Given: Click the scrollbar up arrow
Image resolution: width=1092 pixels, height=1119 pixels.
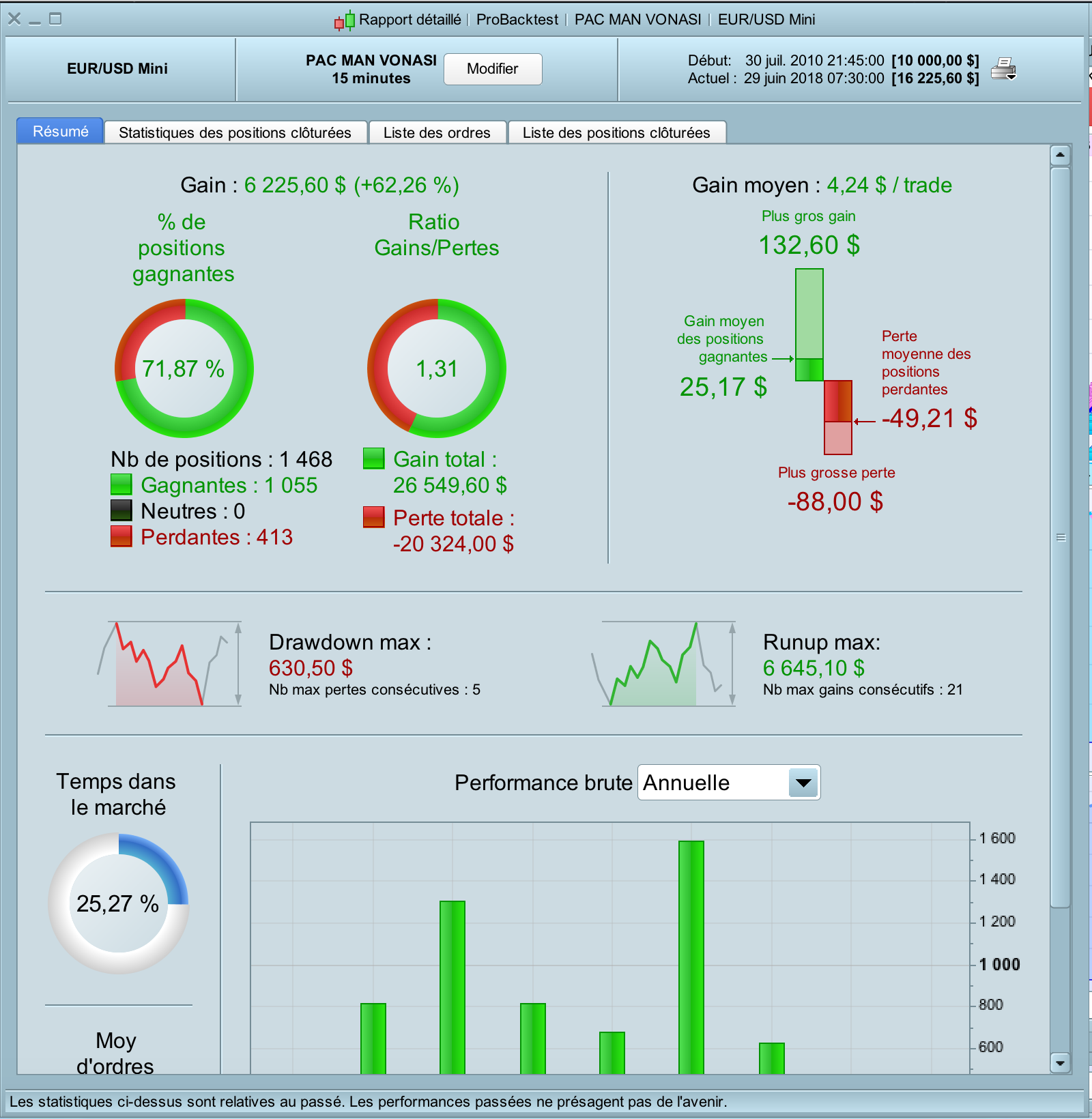Looking at the screenshot, I should pyautogui.click(x=1060, y=156).
